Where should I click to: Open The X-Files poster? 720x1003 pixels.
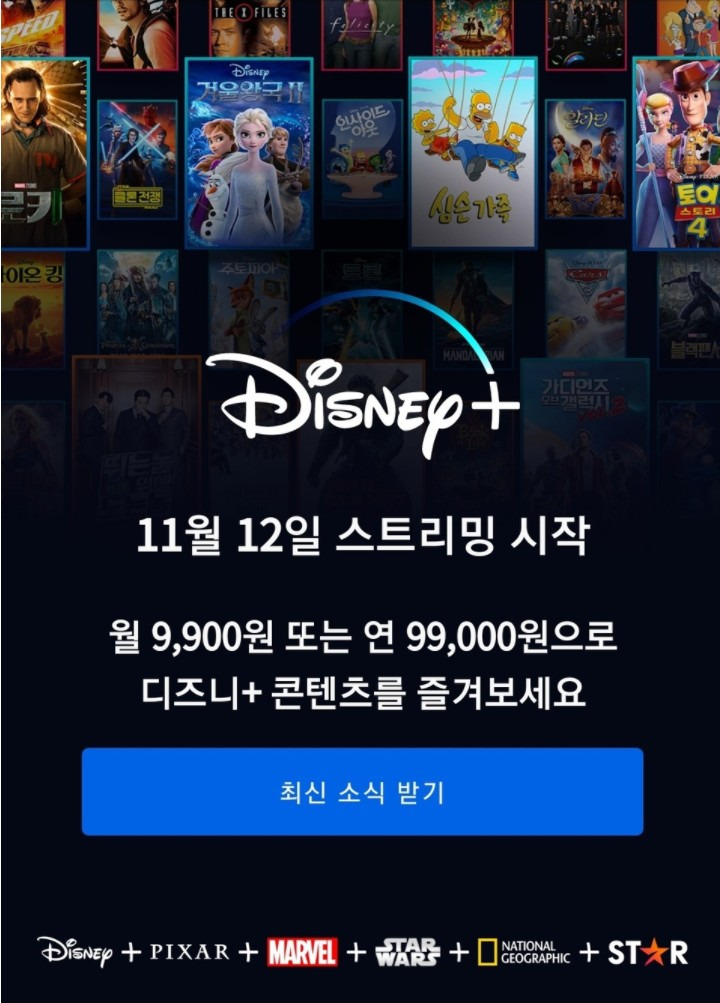(249, 28)
